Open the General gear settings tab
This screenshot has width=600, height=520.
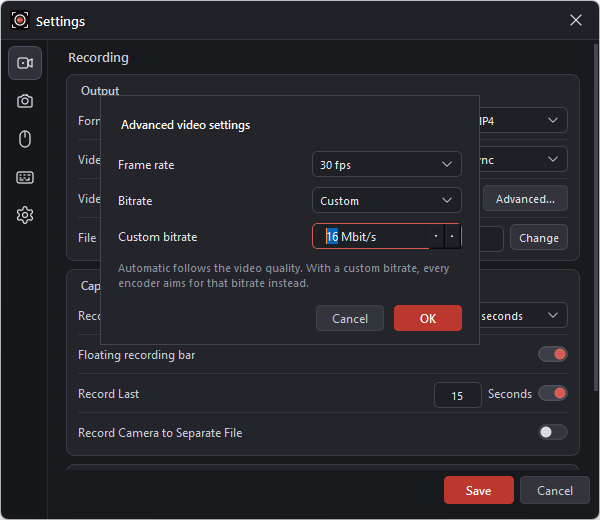pyautogui.click(x=25, y=215)
